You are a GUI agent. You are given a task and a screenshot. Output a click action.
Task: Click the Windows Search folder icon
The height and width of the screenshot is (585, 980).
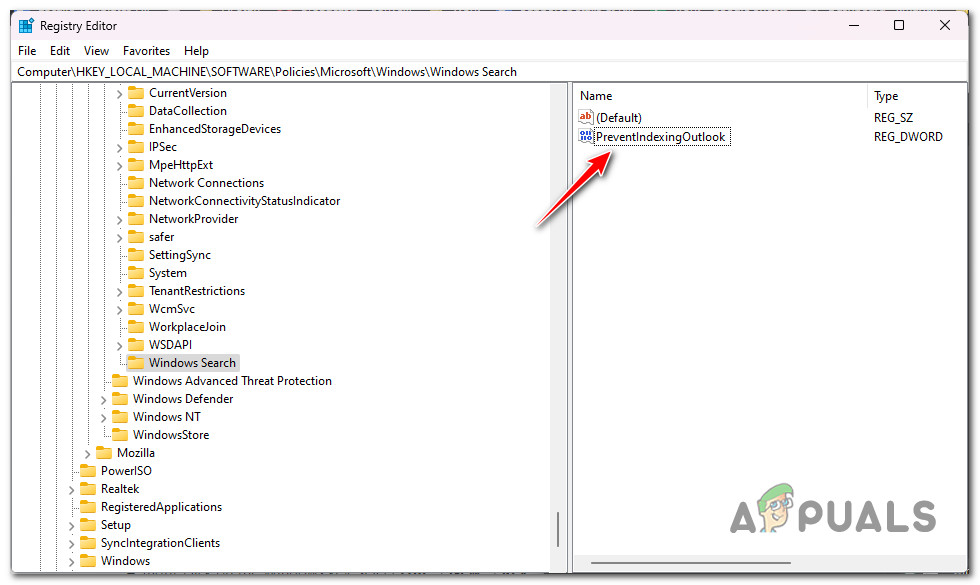coord(136,363)
